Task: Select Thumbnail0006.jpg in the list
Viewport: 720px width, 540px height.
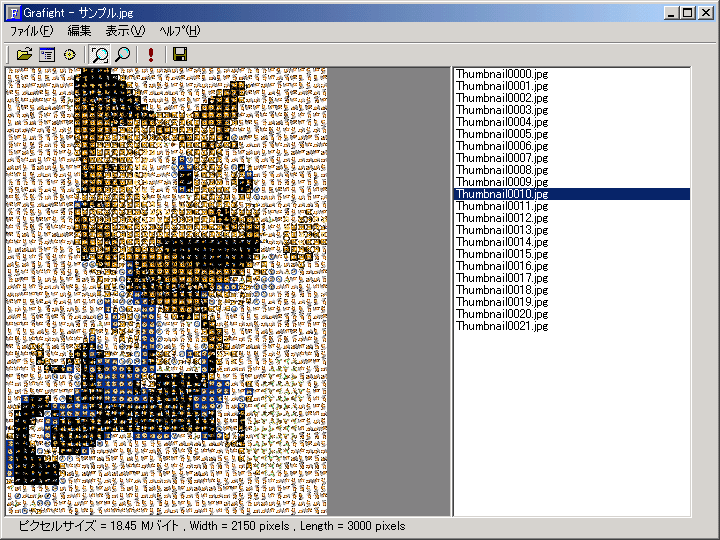Action: pos(572,146)
